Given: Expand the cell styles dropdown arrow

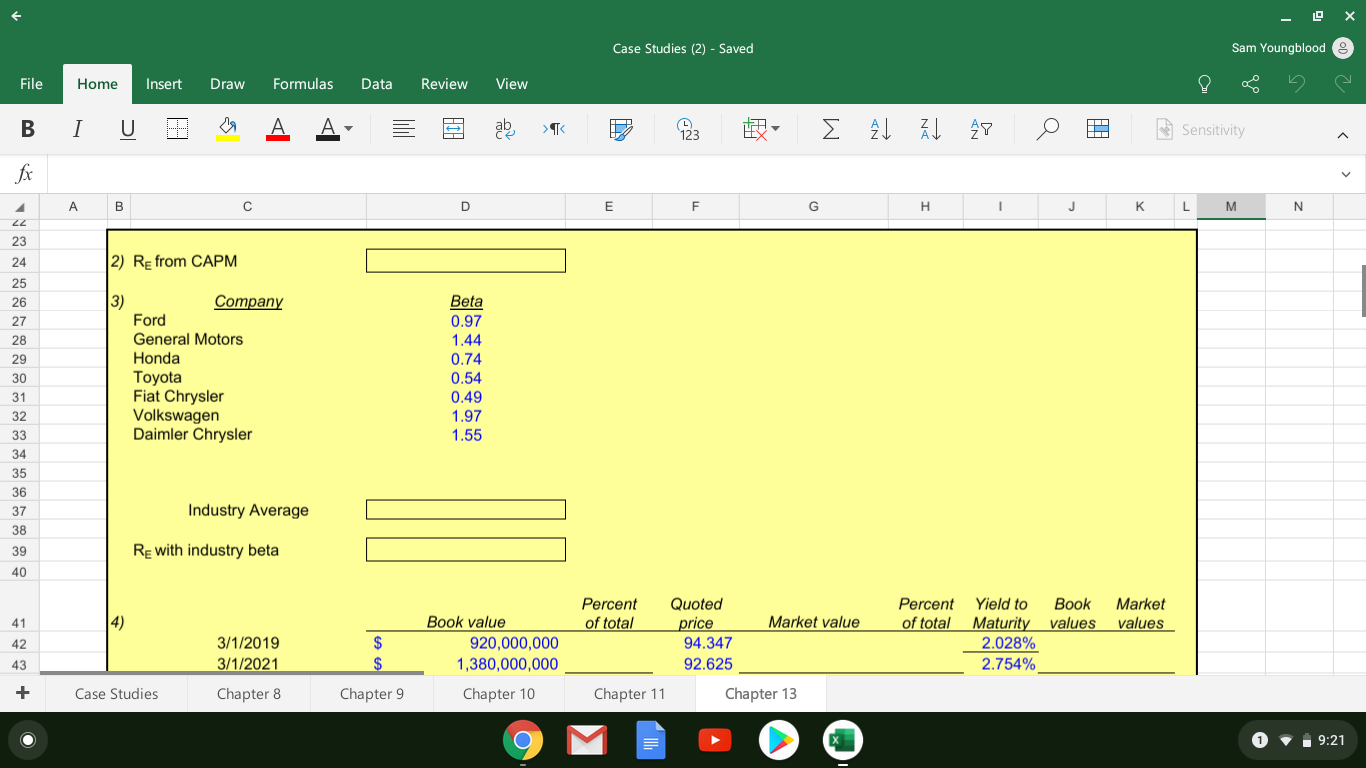Looking at the screenshot, I should 349,130.
